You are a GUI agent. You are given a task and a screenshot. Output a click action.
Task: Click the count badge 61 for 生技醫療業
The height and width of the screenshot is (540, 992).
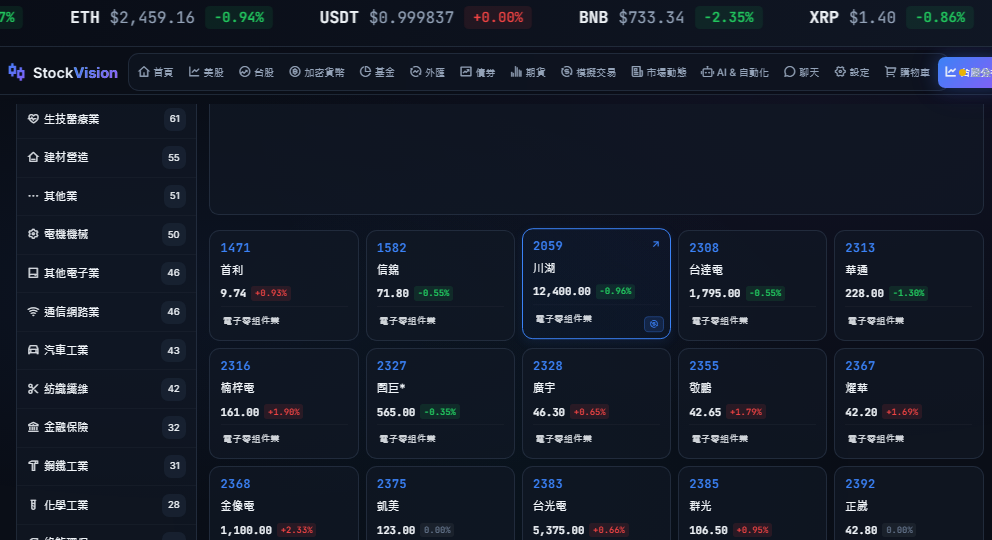[175, 119]
